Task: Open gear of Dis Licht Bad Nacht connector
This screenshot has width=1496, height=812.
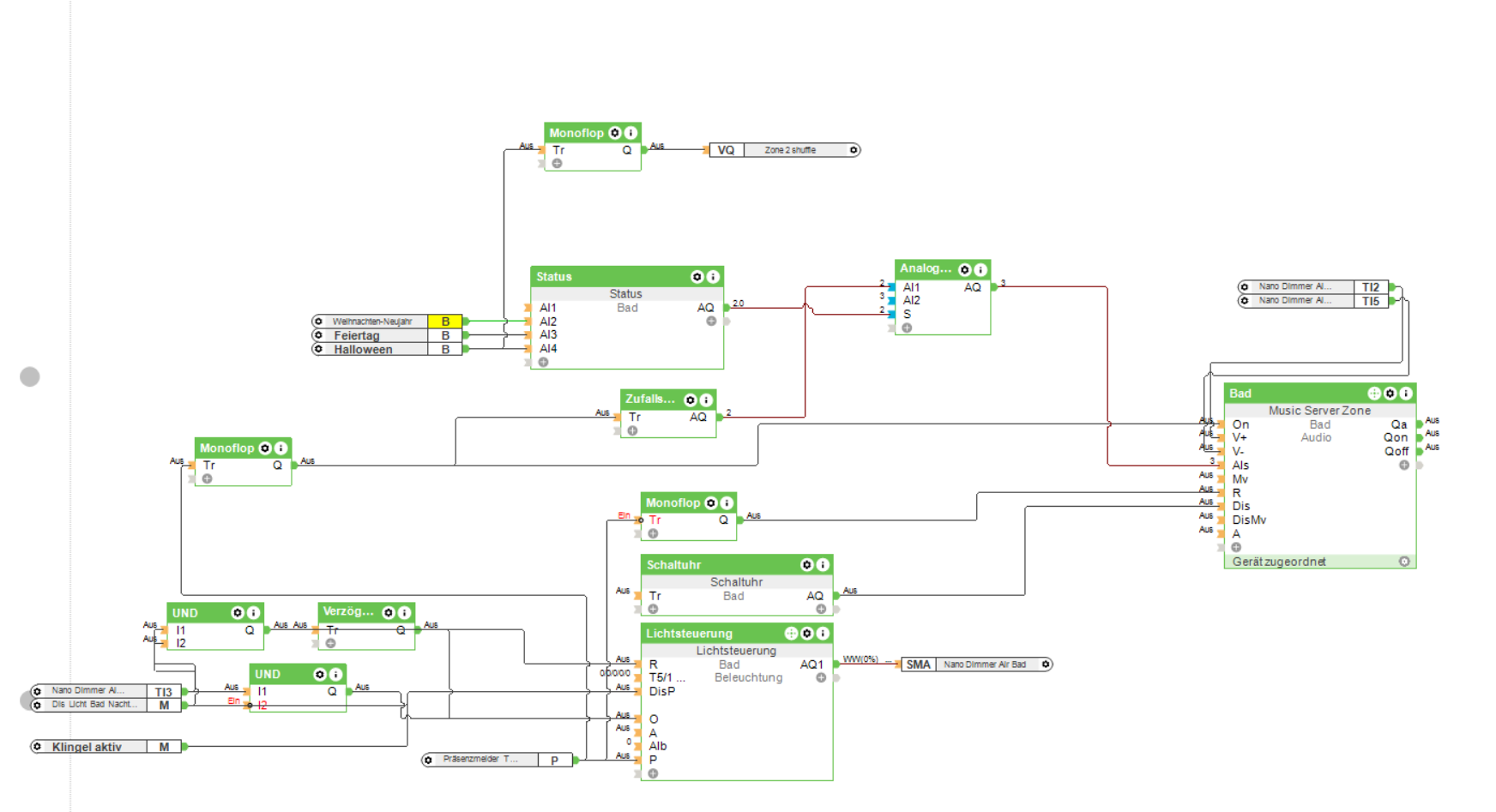Action: tap(37, 705)
